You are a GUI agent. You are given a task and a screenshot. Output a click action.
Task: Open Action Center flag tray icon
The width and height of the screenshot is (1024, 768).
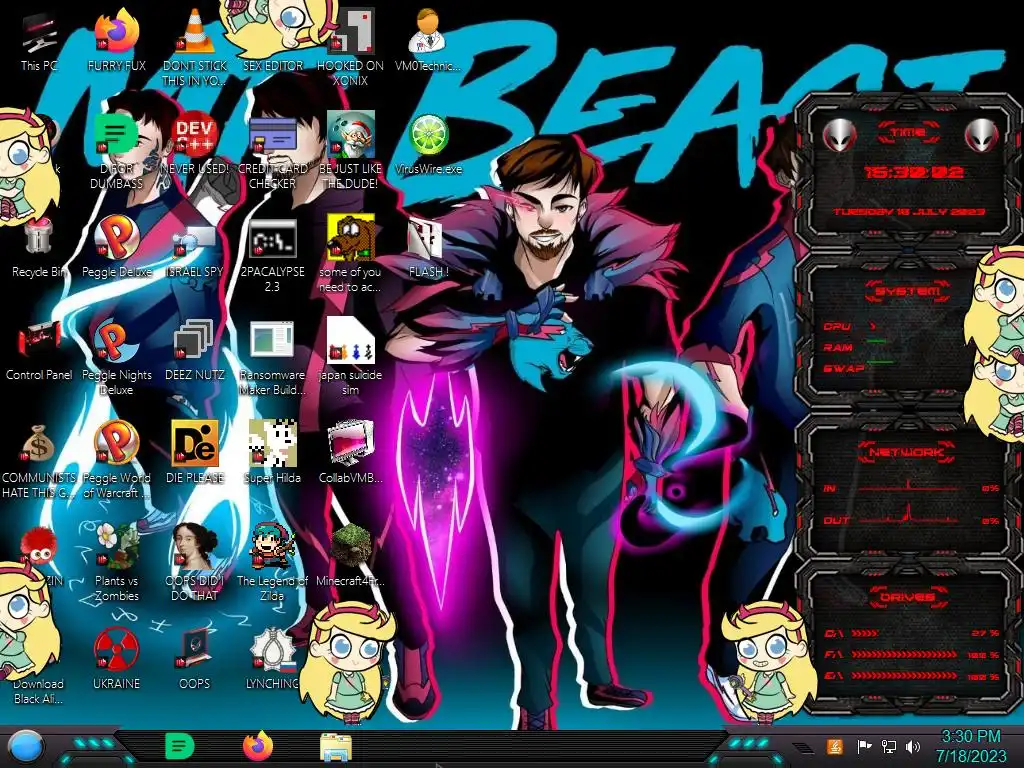tap(864, 746)
